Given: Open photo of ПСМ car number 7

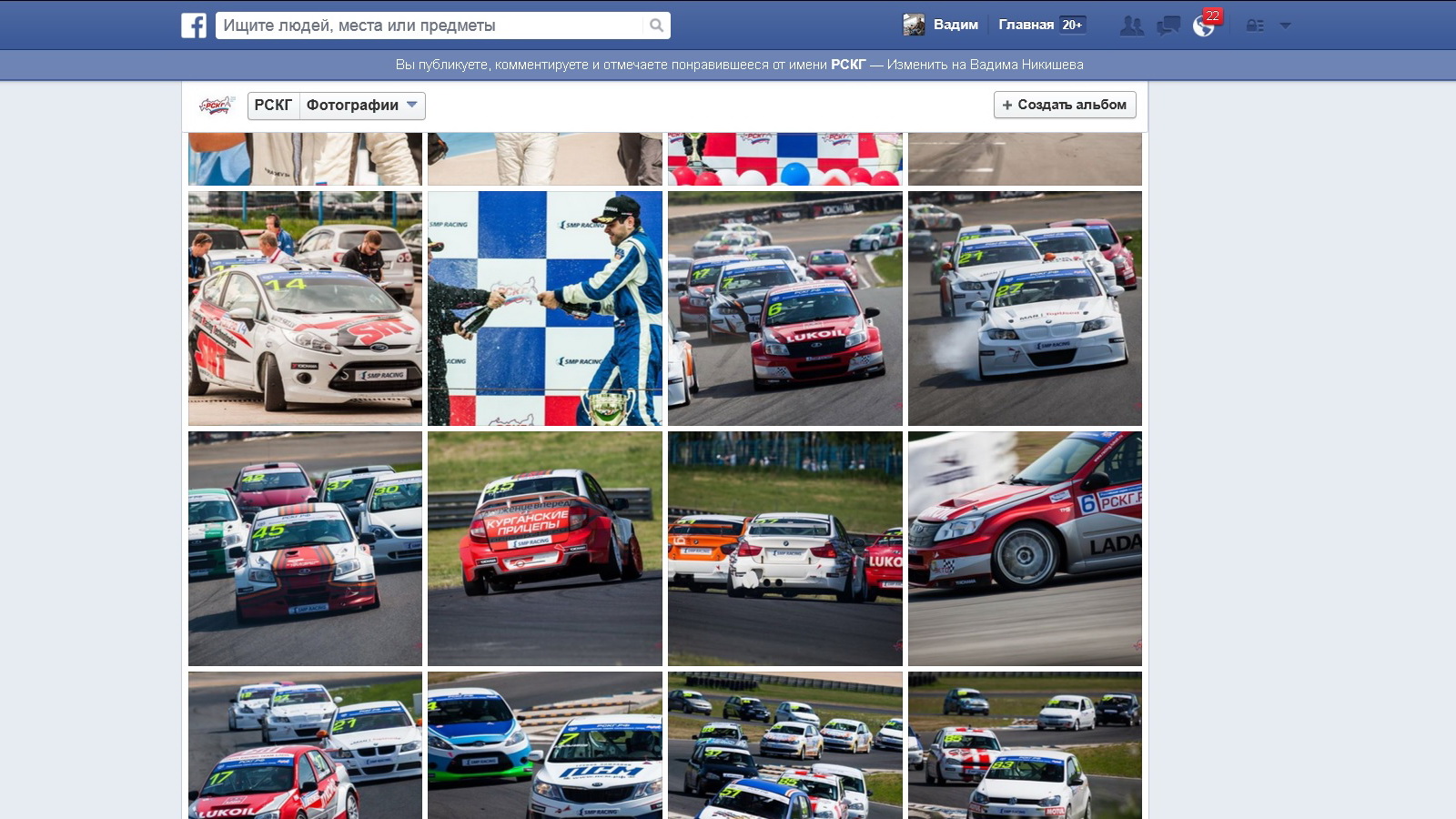Looking at the screenshot, I should click(x=545, y=745).
